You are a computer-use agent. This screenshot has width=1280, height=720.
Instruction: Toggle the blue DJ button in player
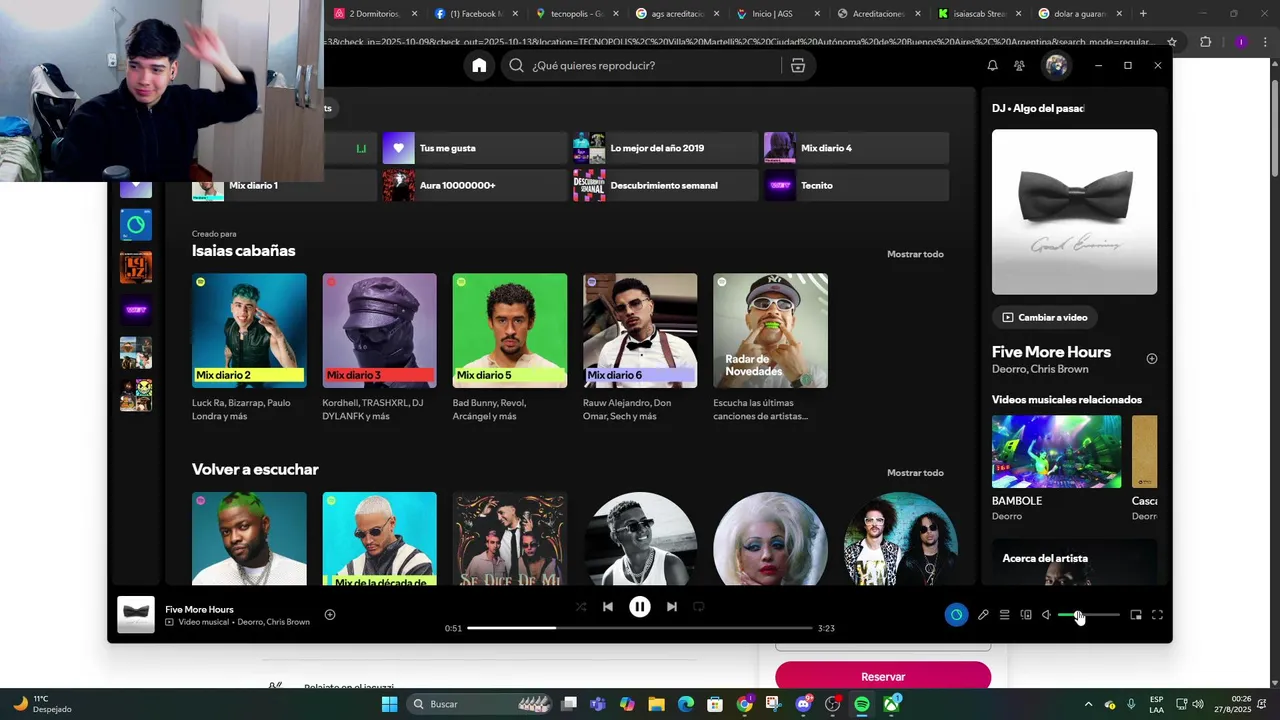pos(956,615)
